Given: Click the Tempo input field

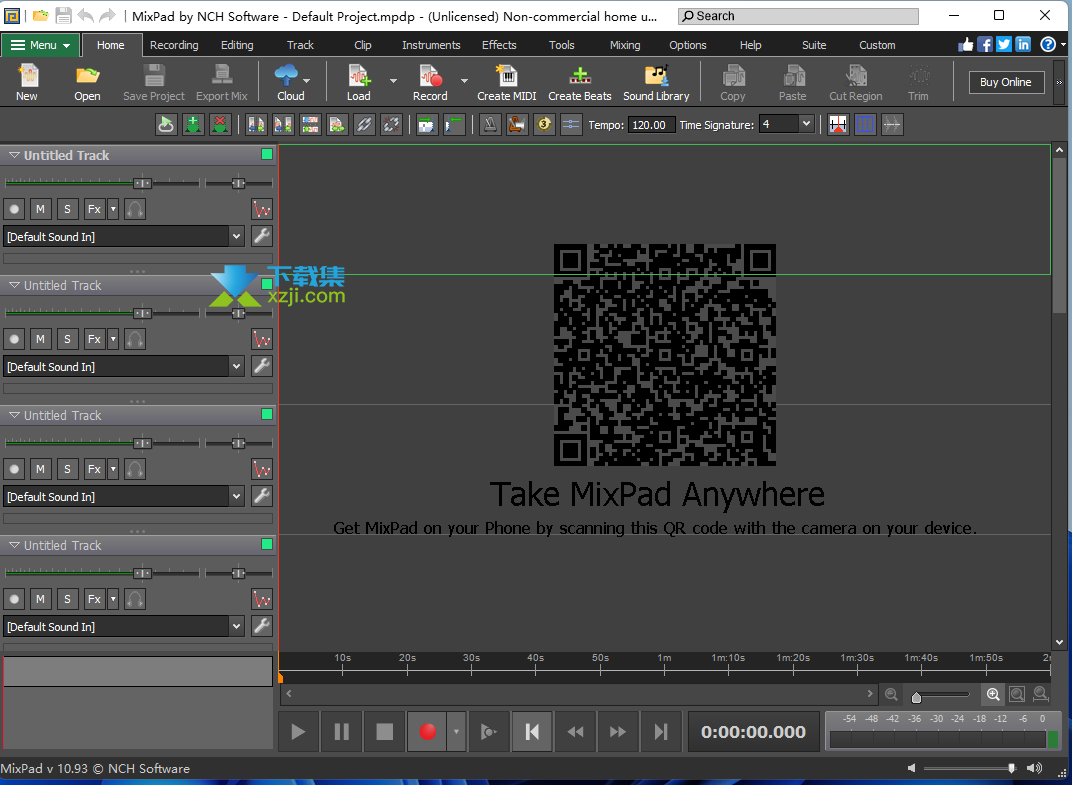Looking at the screenshot, I should click(x=651, y=124).
